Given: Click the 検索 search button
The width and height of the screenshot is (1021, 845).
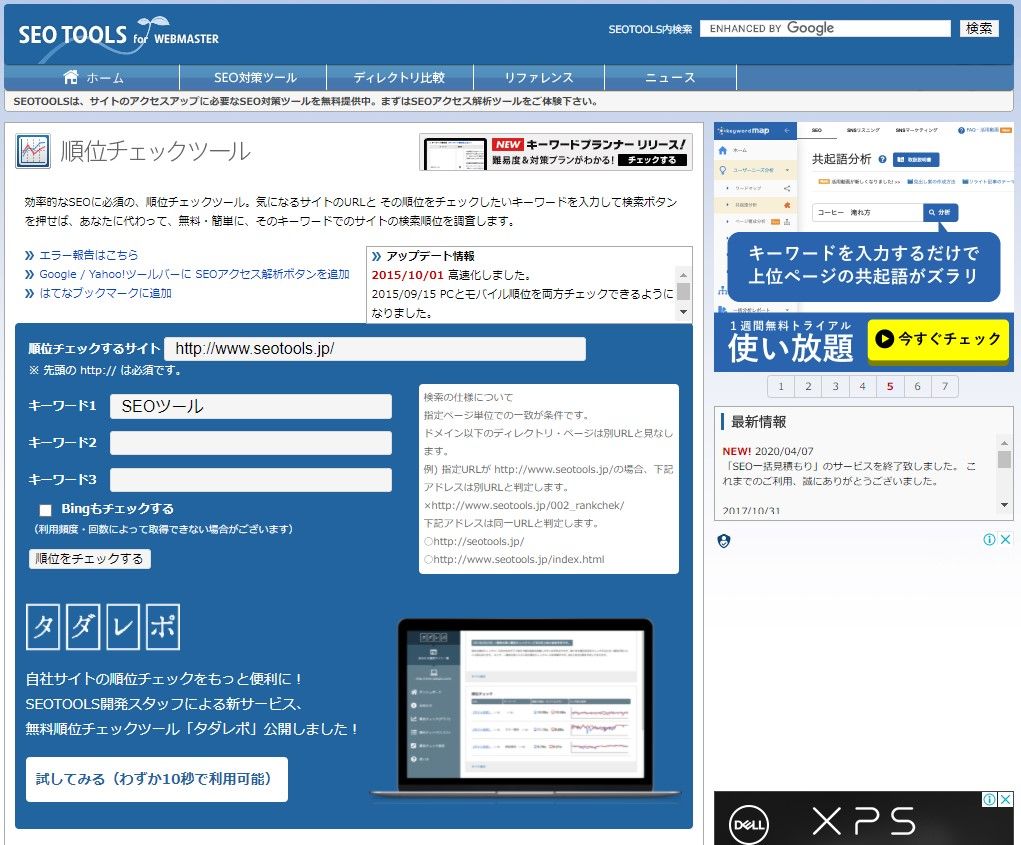Looking at the screenshot, I should coord(978,28).
